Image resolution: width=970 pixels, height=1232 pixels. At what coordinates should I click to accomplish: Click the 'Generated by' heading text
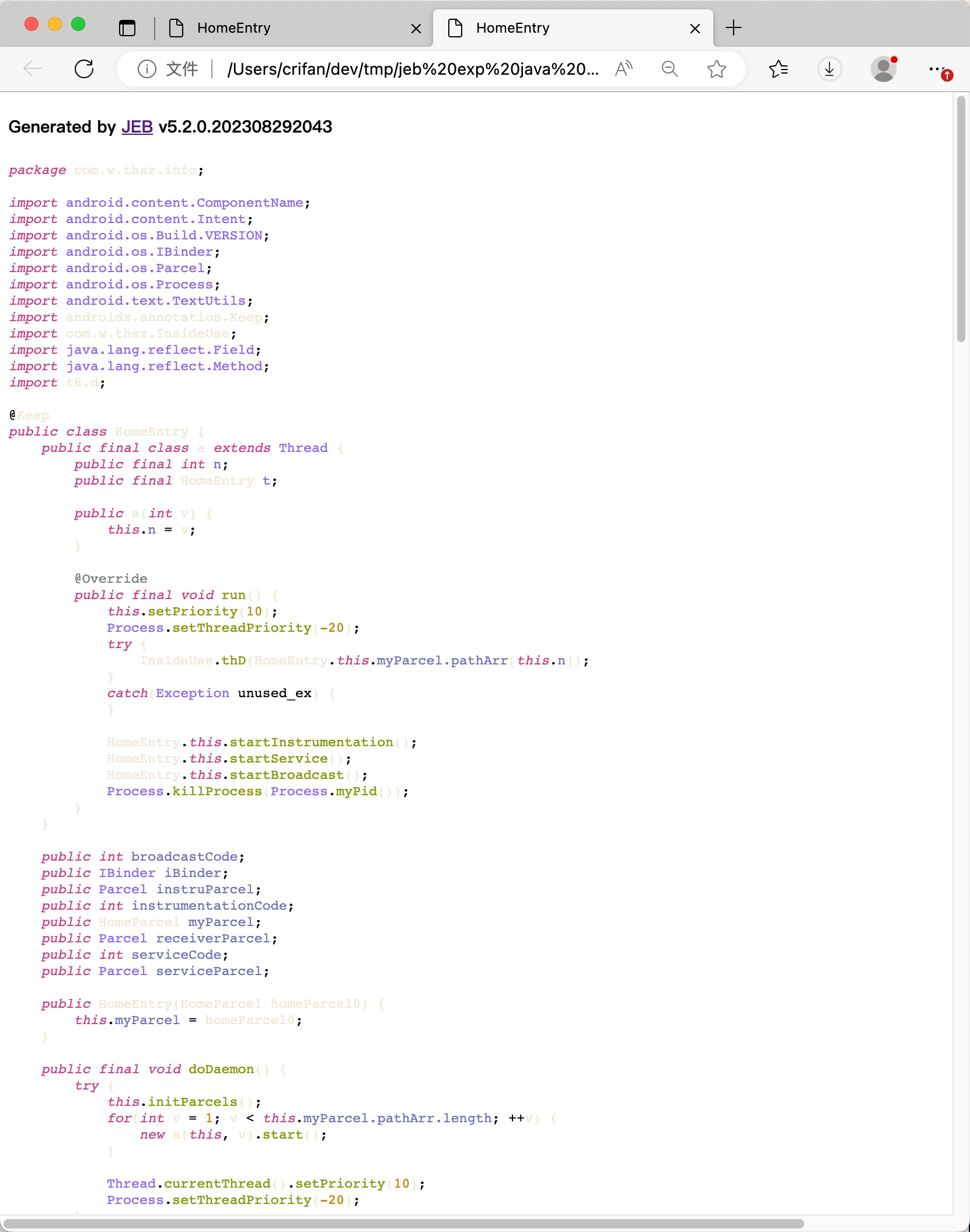[62, 127]
